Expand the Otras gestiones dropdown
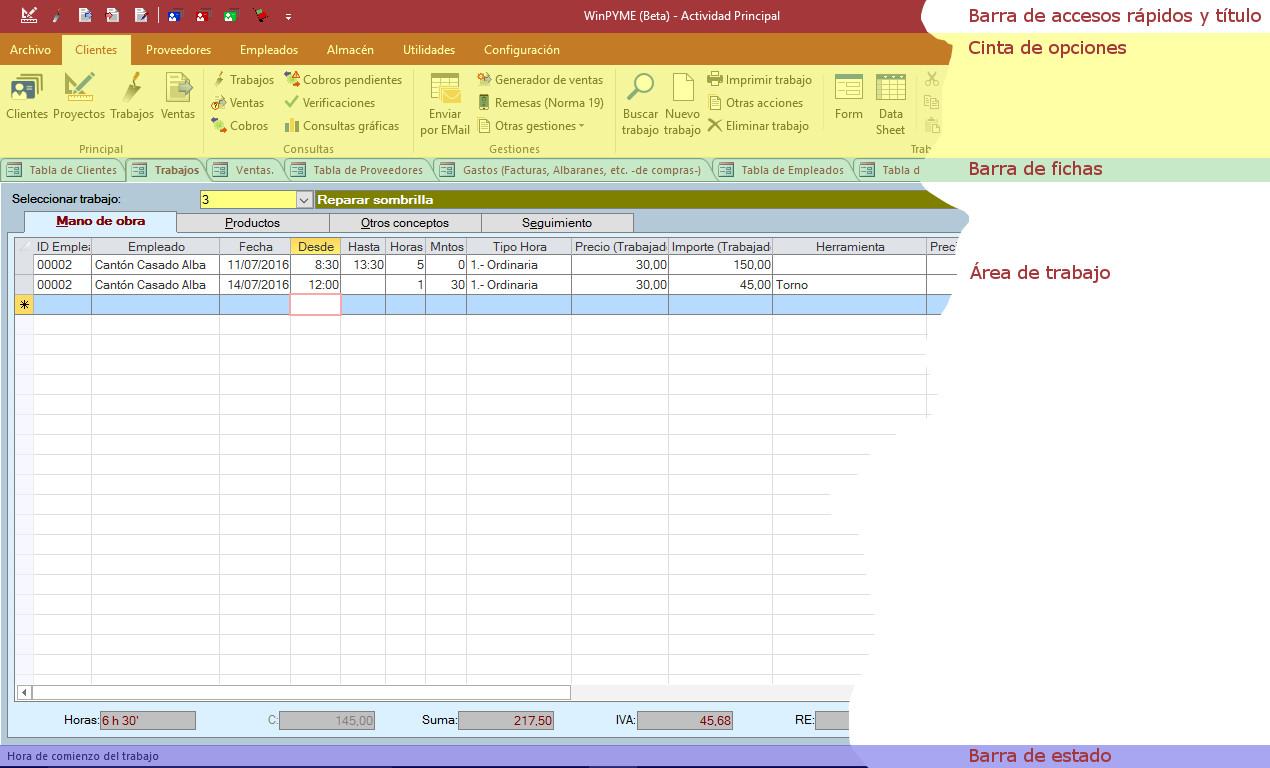Viewport: 1270px width, 768px height. 530,126
